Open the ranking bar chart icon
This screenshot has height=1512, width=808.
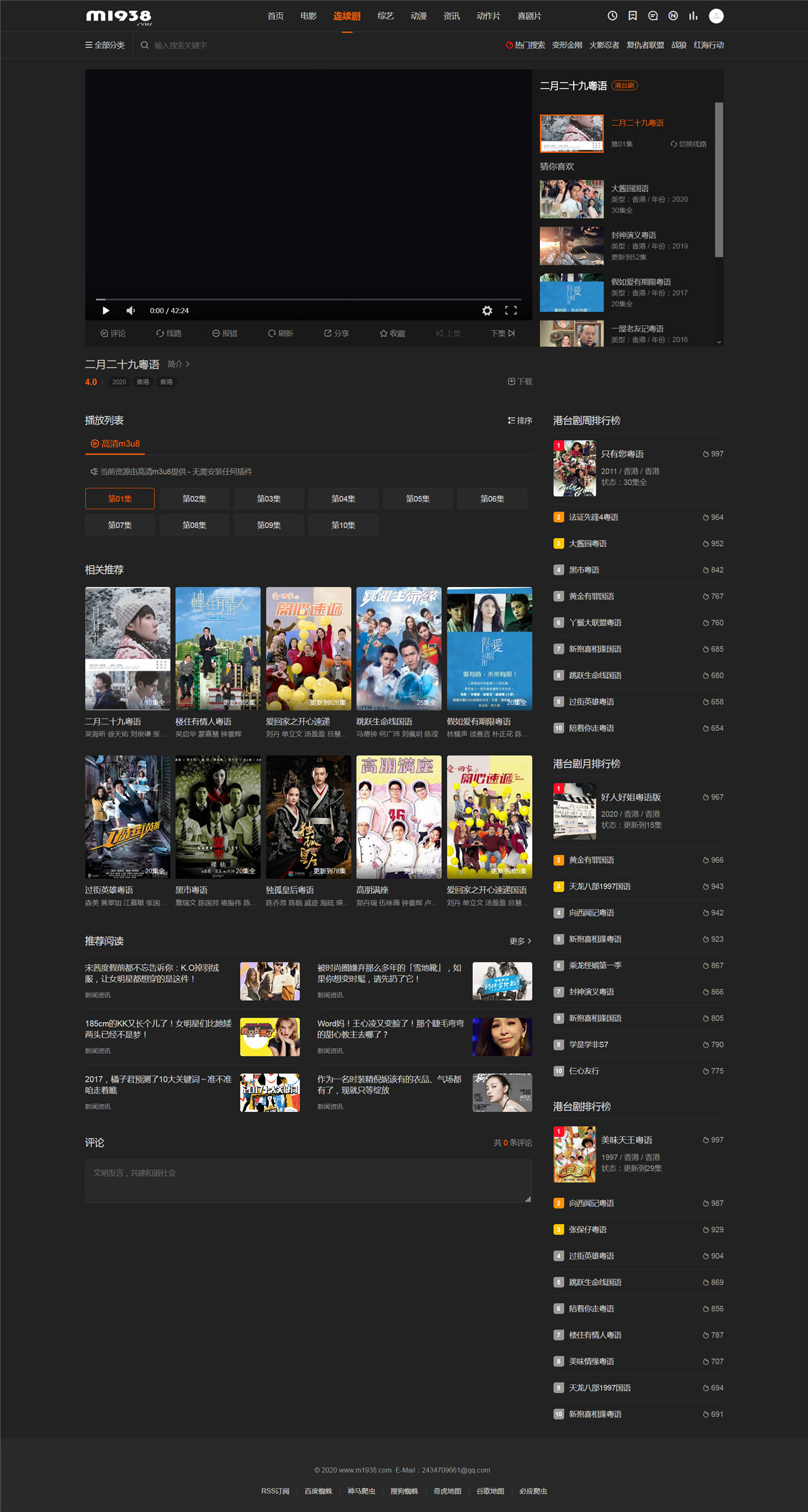click(693, 16)
